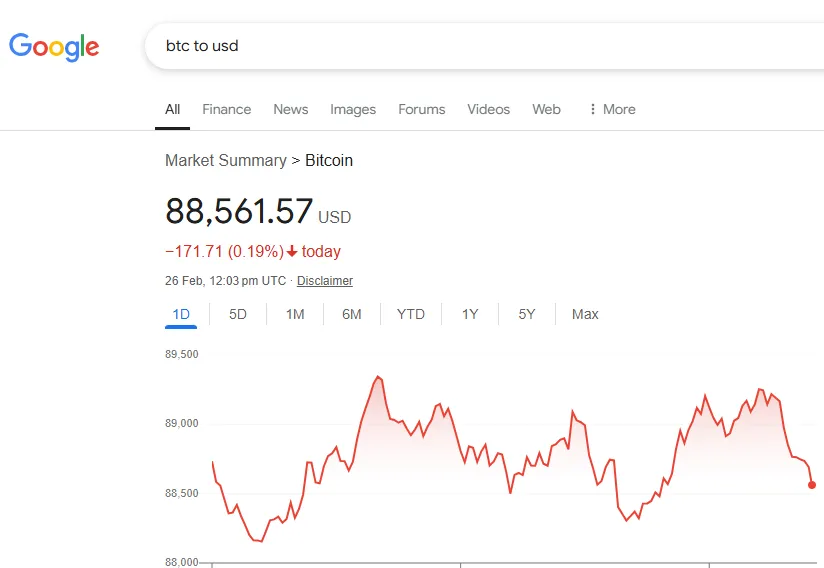This screenshot has width=824, height=568.
Task: Select the 5D chart range
Action: click(238, 314)
